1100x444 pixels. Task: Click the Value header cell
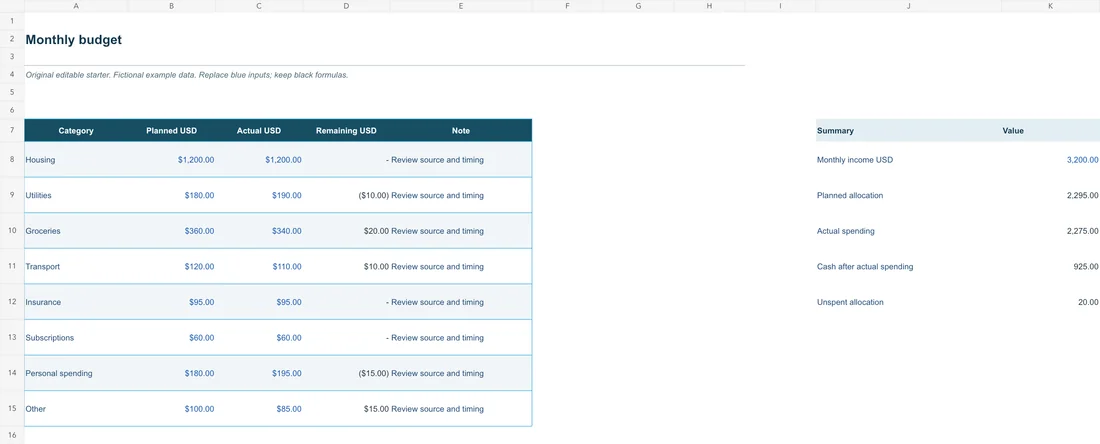[x=1050, y=130]
